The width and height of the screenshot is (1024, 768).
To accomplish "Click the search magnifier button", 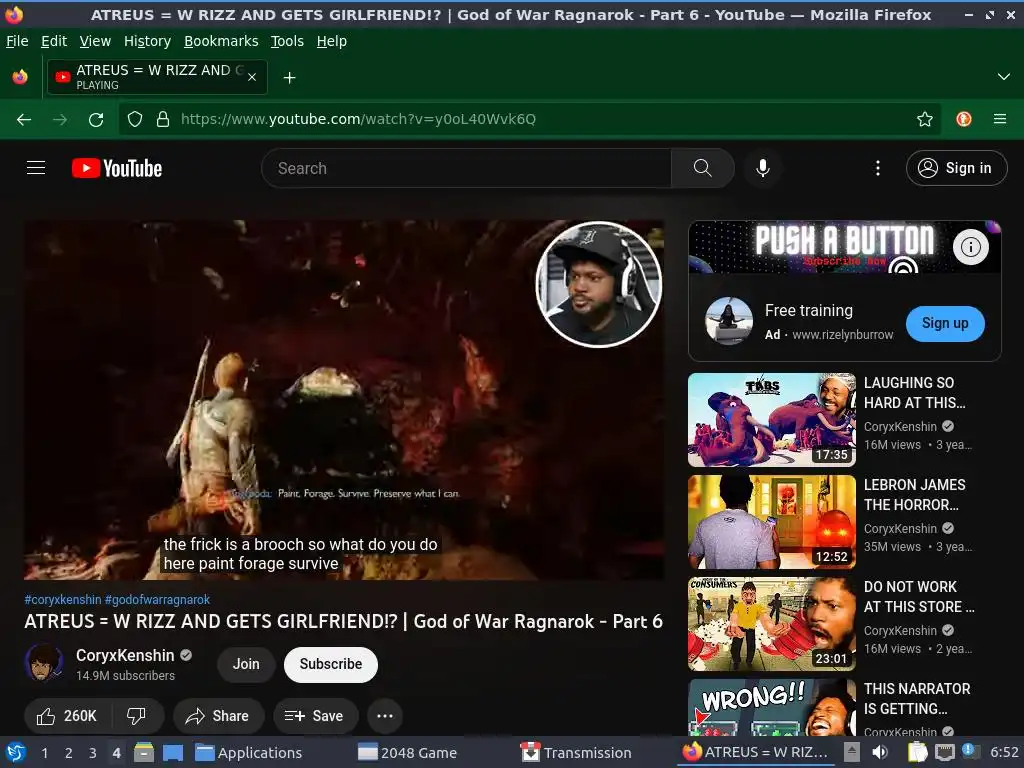I will tap(703, 168).
